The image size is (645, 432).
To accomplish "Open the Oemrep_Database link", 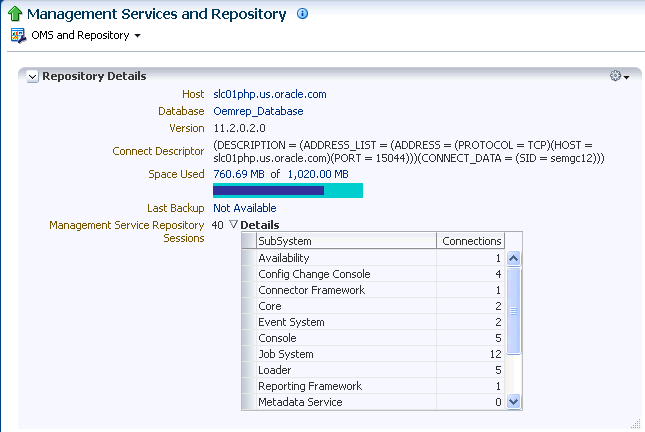I will coord(258,111).
